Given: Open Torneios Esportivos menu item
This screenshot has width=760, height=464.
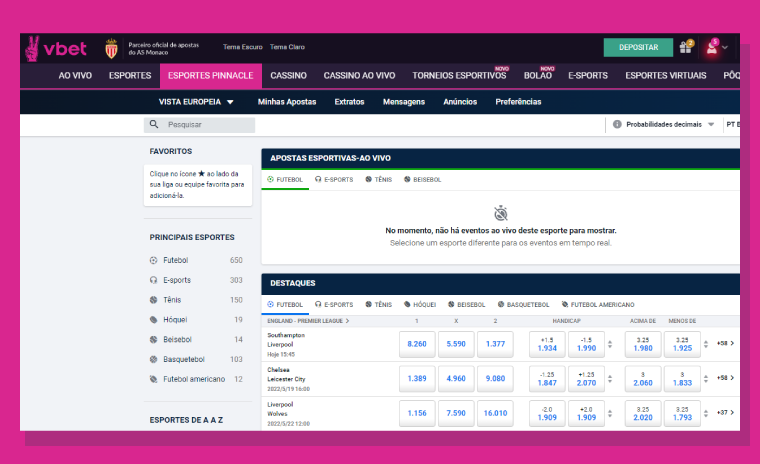Looking at the screenshot, I should (459, 76).
